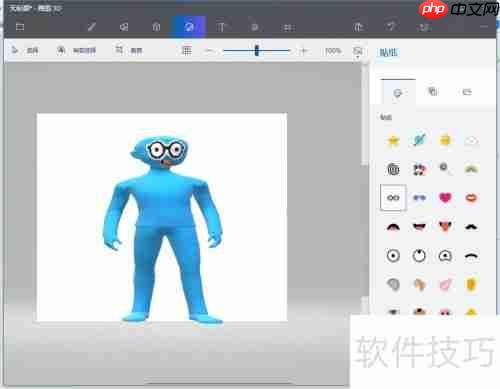Click the Paste icon in top bar

click(358, 27)
